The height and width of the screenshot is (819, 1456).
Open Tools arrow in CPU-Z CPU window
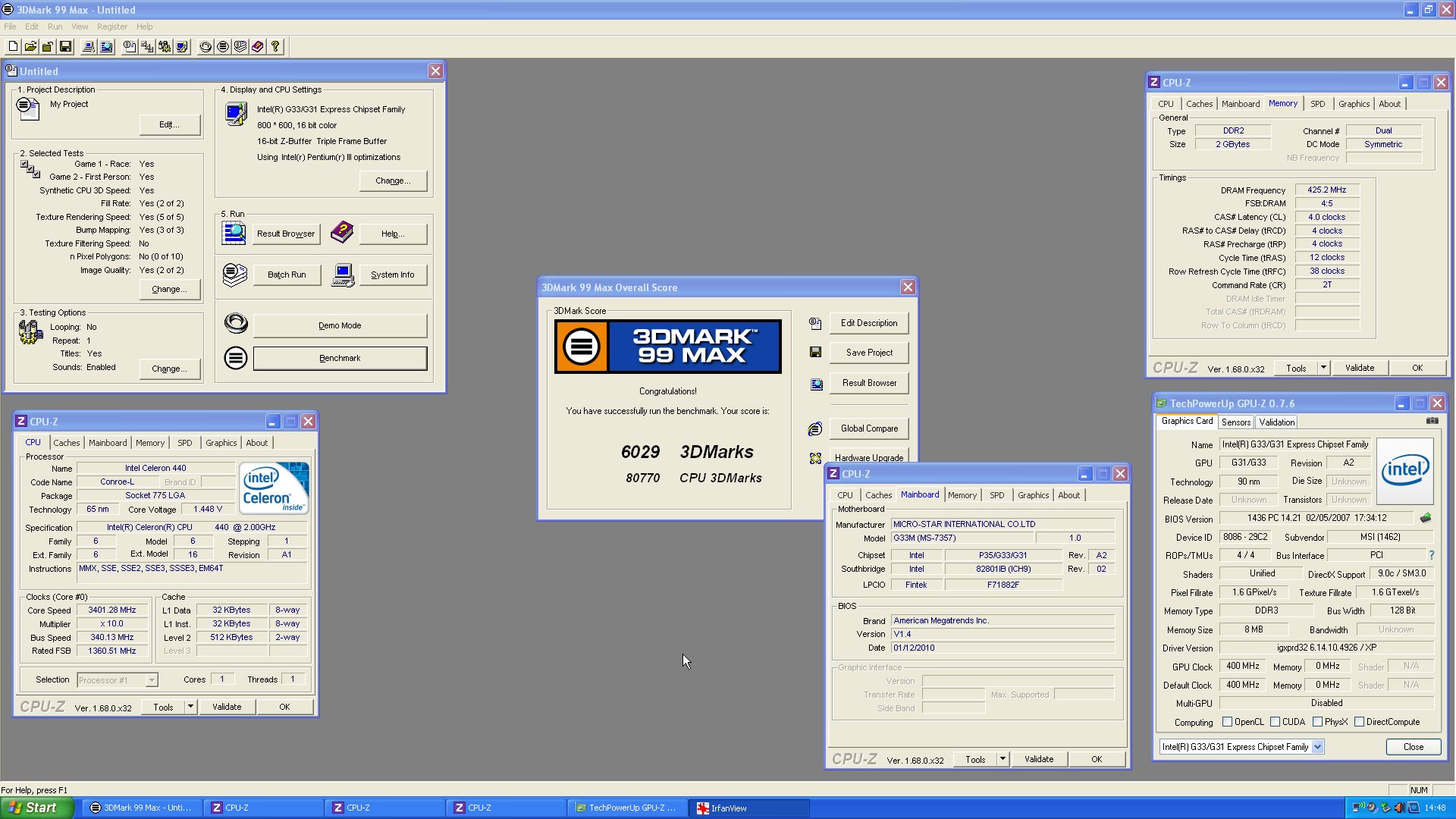190,707
